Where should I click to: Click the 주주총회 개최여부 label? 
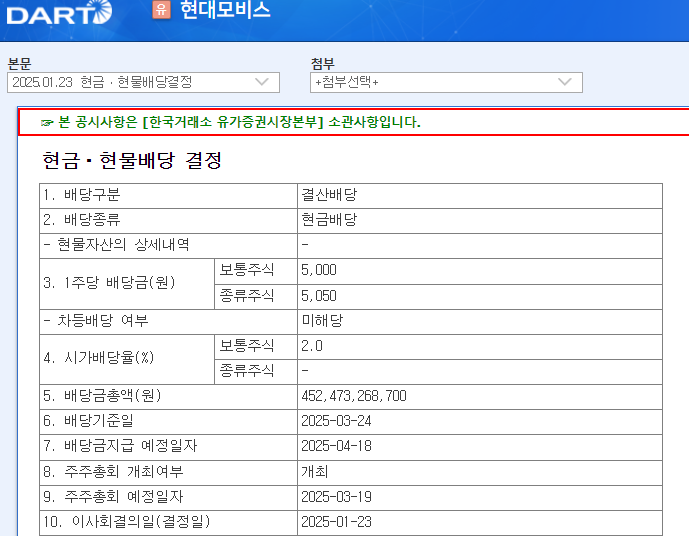[x=113, y=471]
